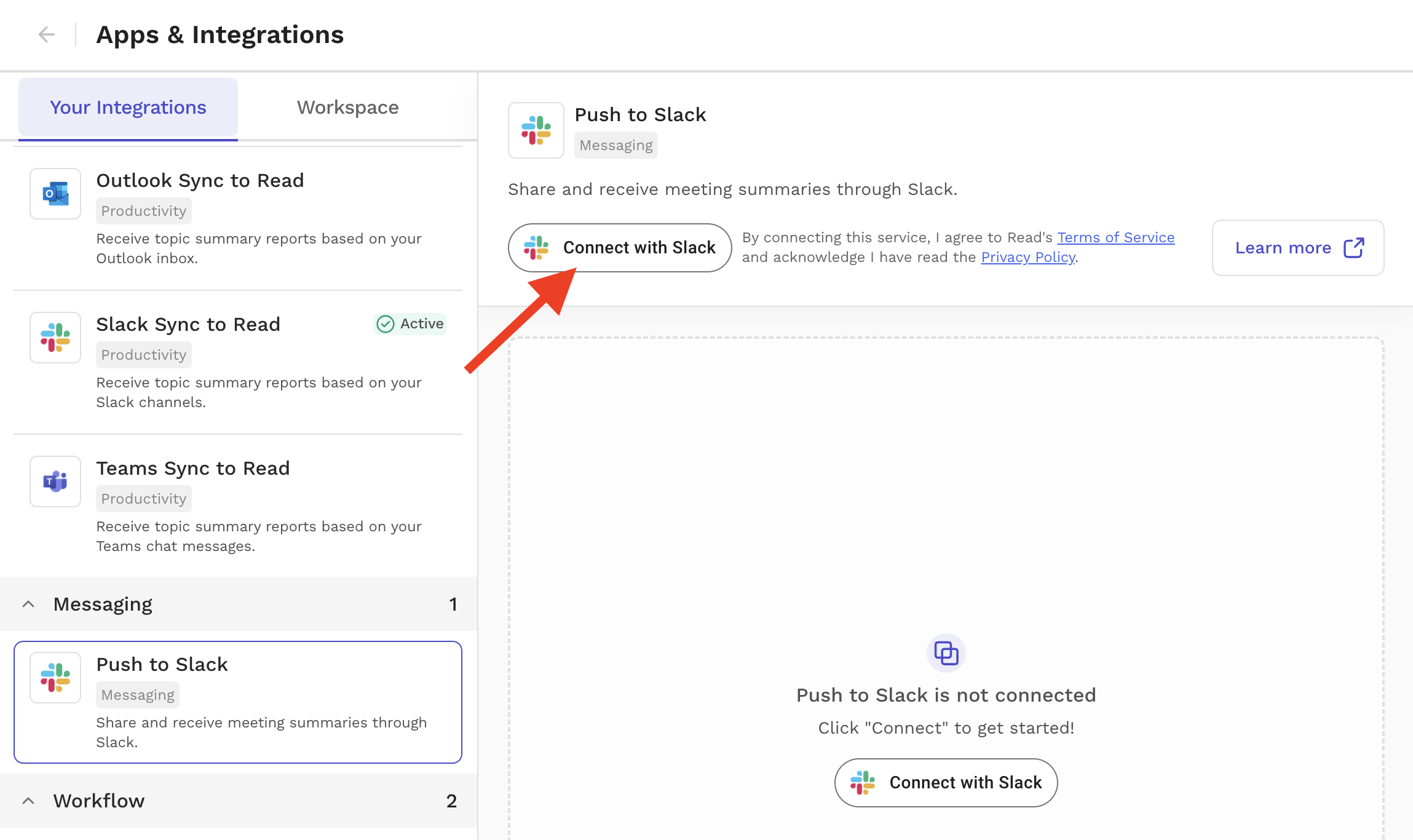Screen dimensions: 1413x840
Task: Click the Messaging count number 1
Action: tap(453, 604)
